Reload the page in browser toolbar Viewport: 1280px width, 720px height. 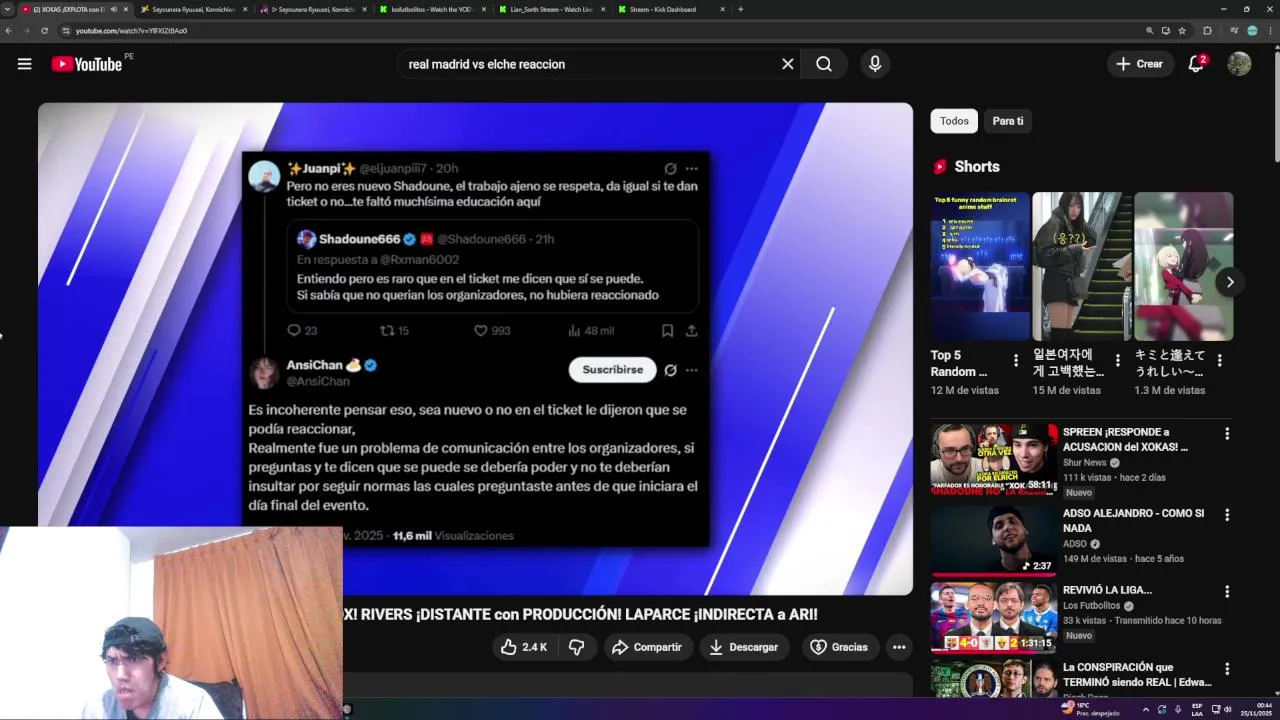[x=44, y=31]
